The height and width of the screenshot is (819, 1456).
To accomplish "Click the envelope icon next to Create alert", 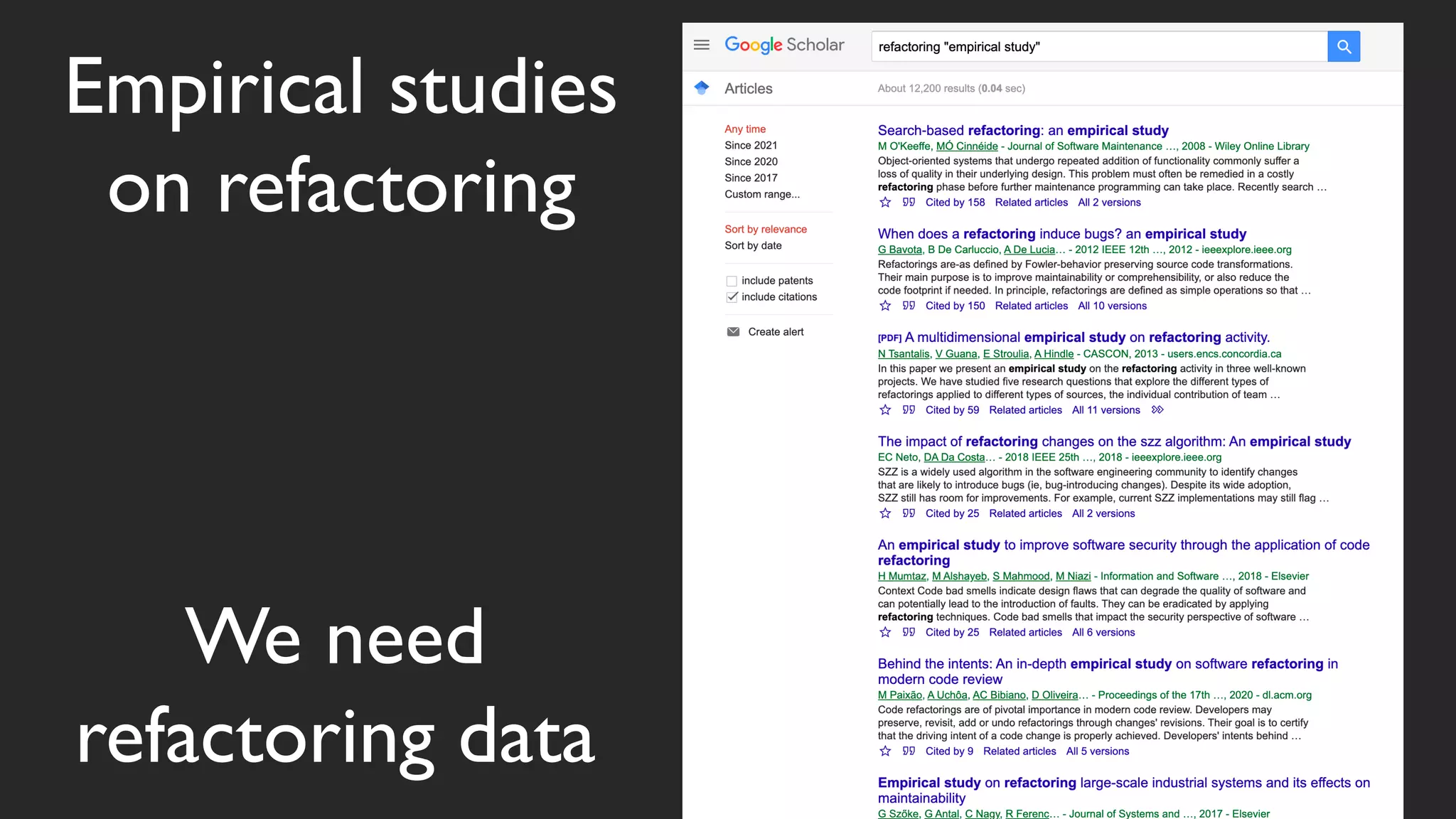I will coord(733,332).
